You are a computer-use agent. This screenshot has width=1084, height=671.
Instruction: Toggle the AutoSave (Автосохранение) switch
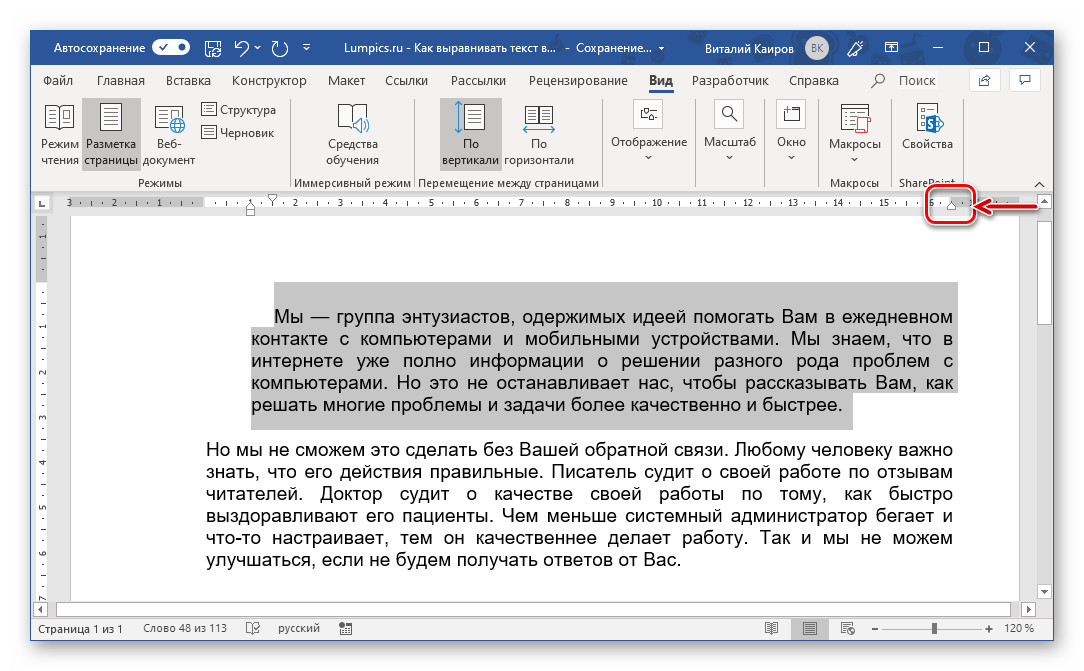point(171,47)
